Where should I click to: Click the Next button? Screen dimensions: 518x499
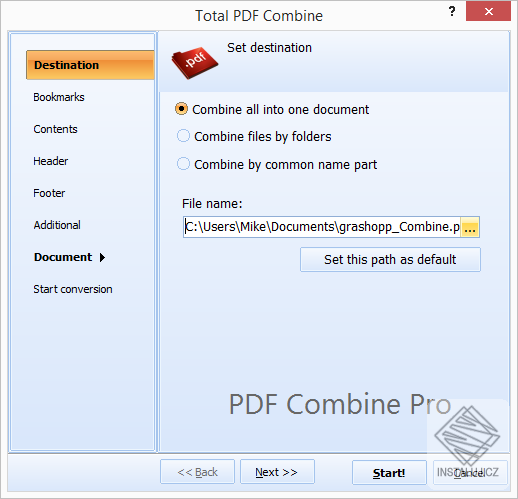point(277,472)
